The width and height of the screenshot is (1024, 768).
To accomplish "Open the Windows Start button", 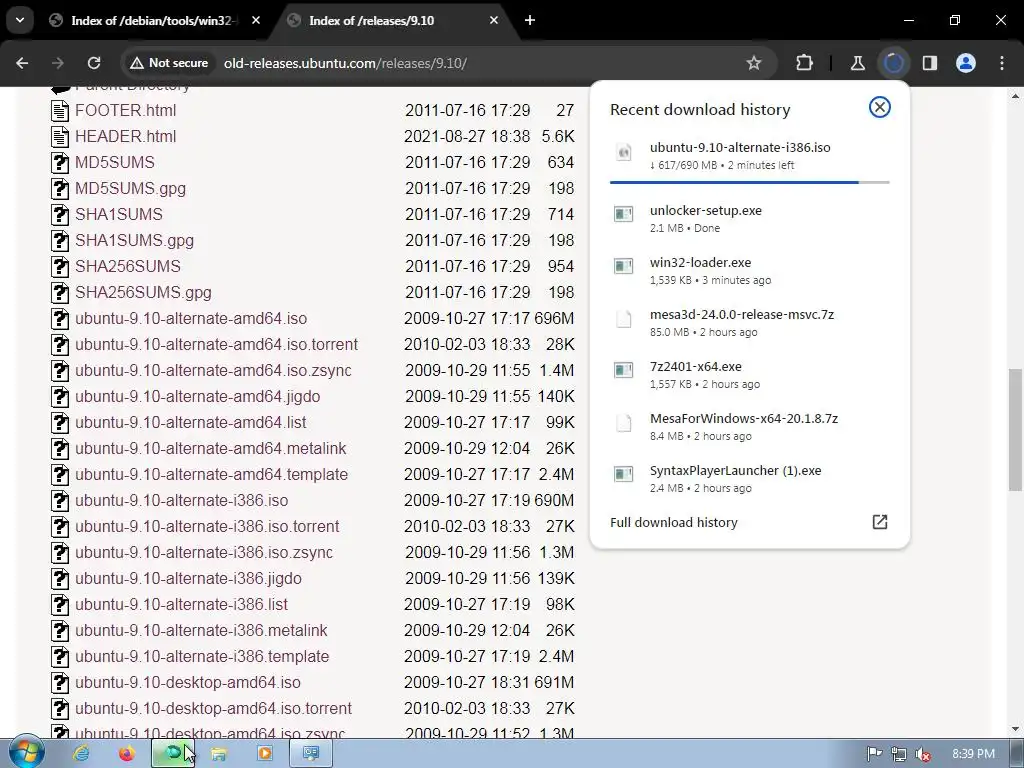I will tap(27, 753).
